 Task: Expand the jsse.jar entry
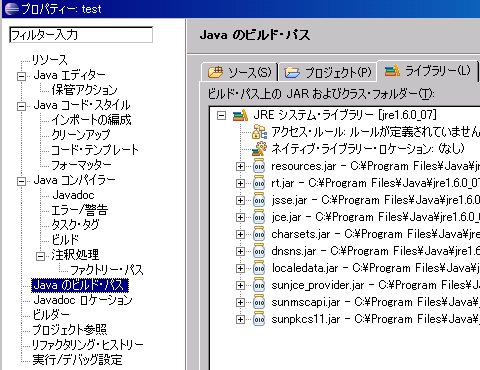coord(240,200)
